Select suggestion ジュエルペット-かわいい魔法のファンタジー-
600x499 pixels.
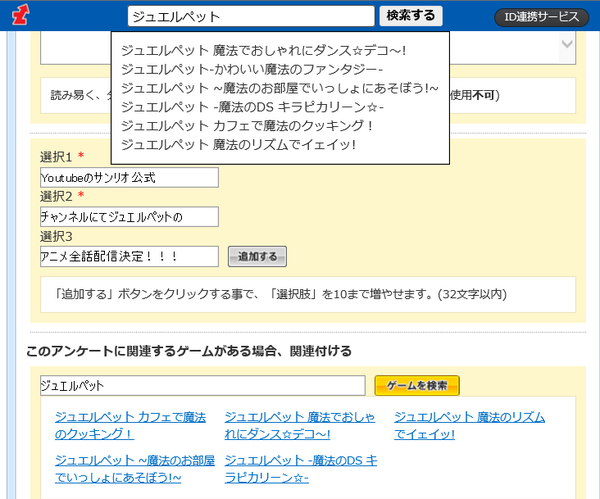click(252, 69)
